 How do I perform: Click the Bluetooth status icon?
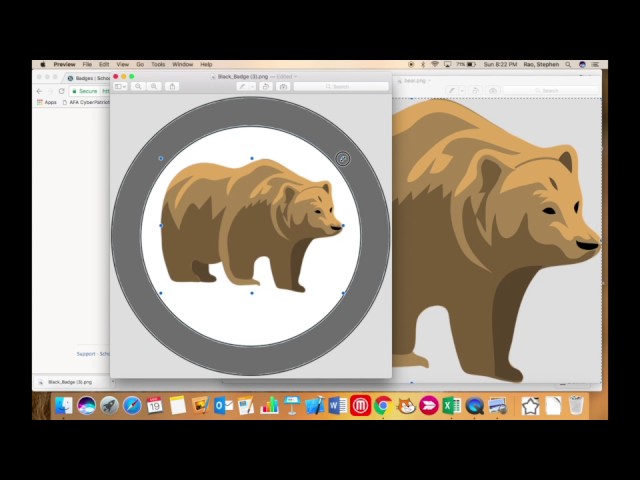(423, 64)
